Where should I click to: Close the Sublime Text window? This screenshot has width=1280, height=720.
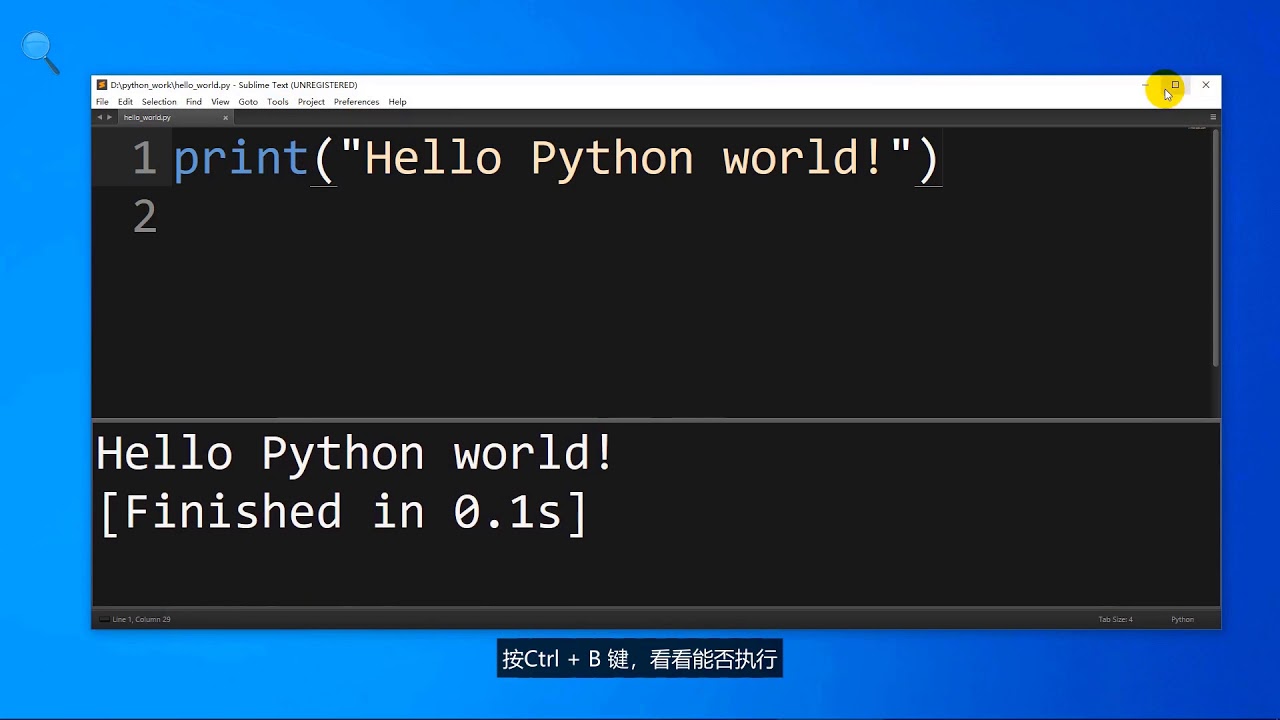point(1206,85)
